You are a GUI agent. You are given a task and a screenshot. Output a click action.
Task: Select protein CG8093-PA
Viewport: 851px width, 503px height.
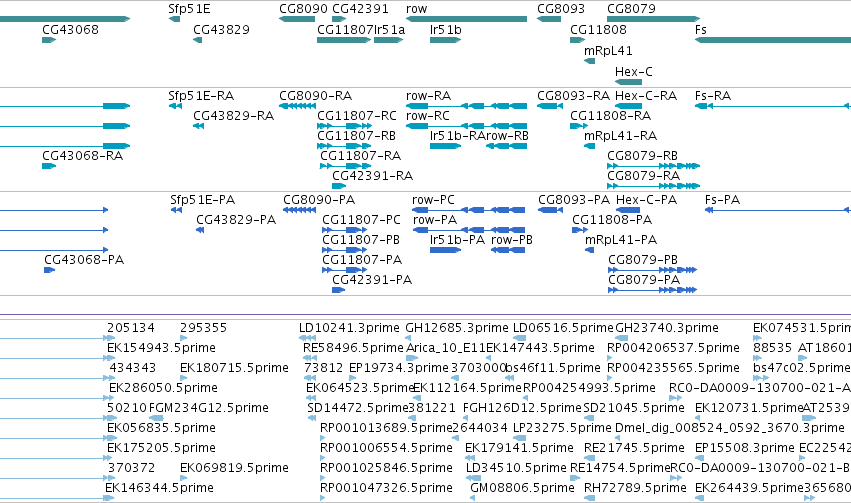pyautogui.click(x=574, y=200)
